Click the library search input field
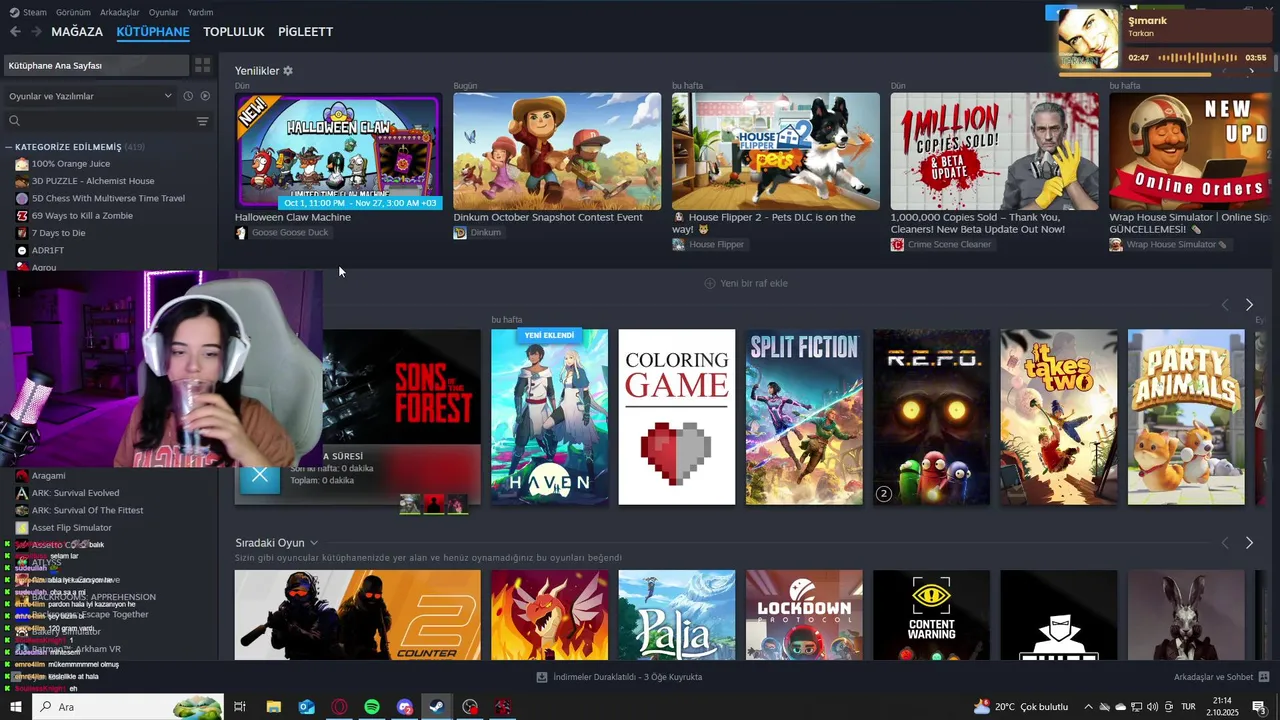The width and height of the screenshot is (1280, 720). [107, 121]
